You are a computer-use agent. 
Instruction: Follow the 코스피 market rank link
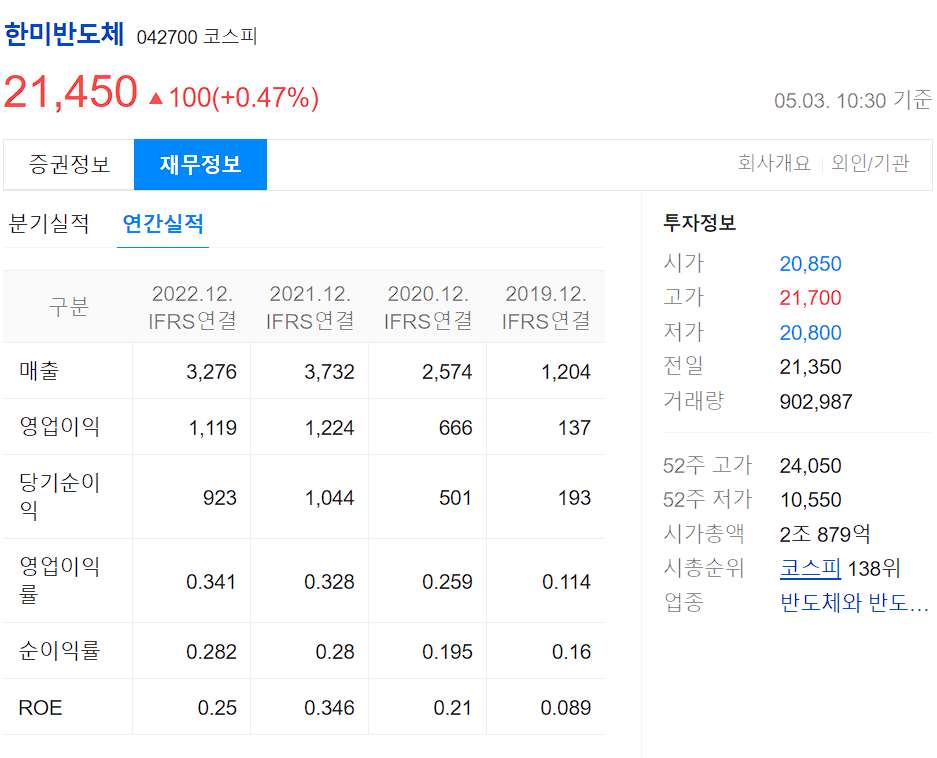(810, 568)
